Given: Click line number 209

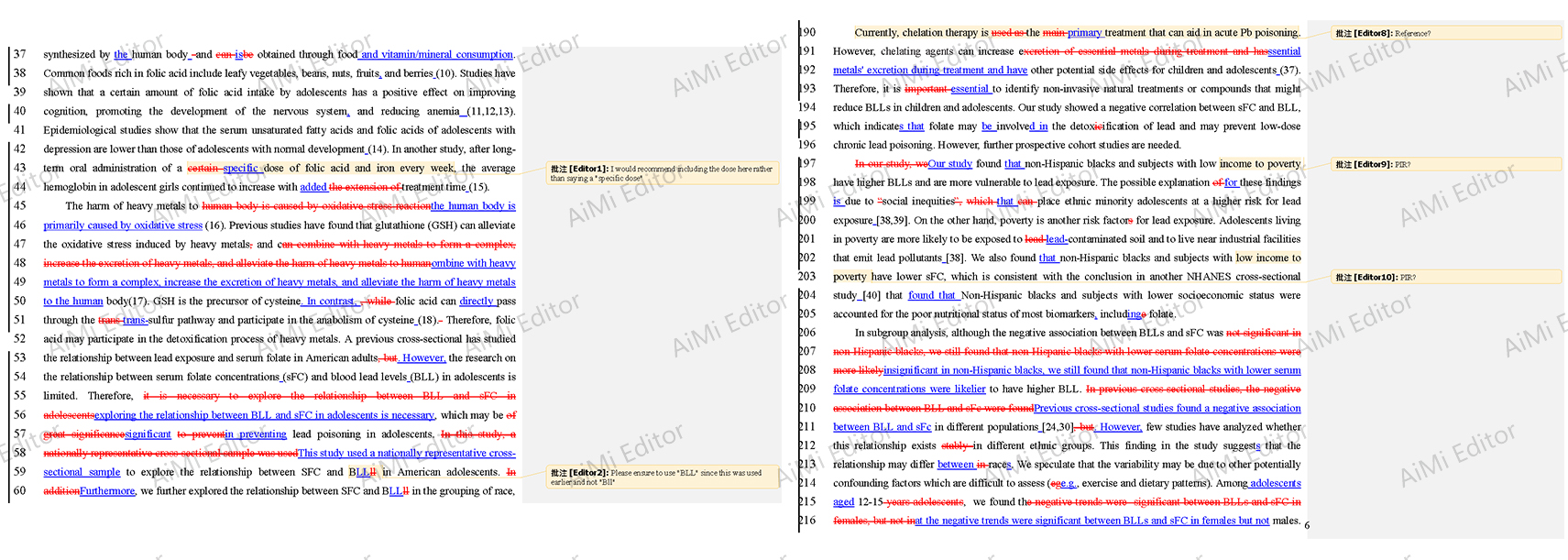Looking at the screenshot, I should [x=807, y=390].
